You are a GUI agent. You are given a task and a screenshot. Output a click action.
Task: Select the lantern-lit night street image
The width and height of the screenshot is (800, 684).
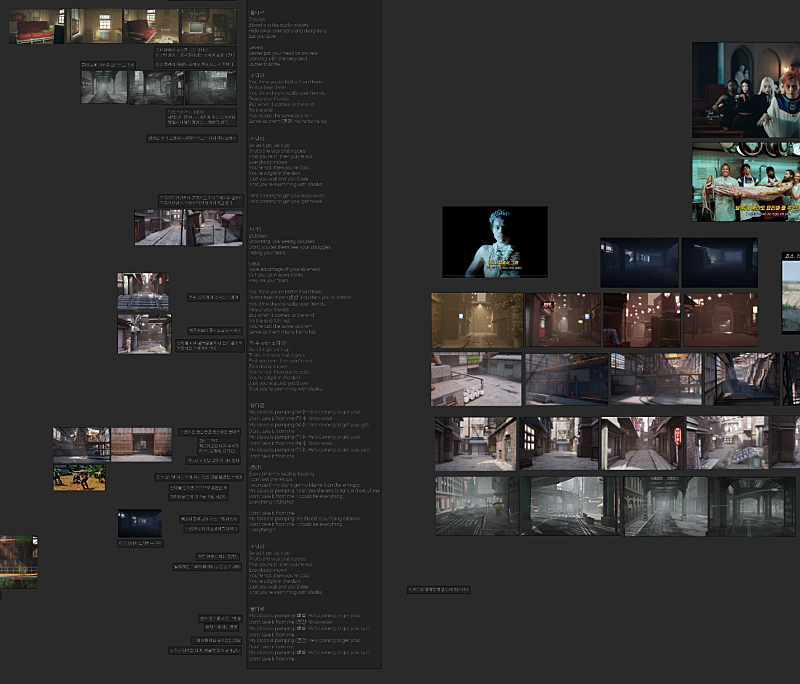click(640, 320)
